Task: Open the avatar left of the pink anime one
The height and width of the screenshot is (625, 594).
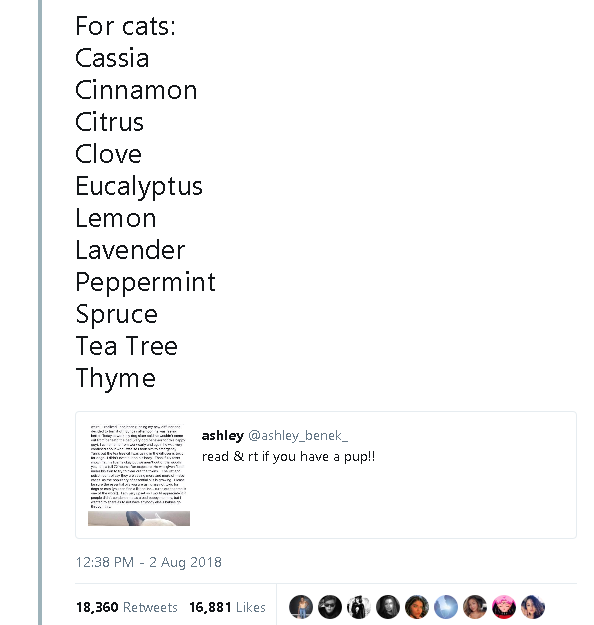Action: pyautogui.click(x=475, y=607)
